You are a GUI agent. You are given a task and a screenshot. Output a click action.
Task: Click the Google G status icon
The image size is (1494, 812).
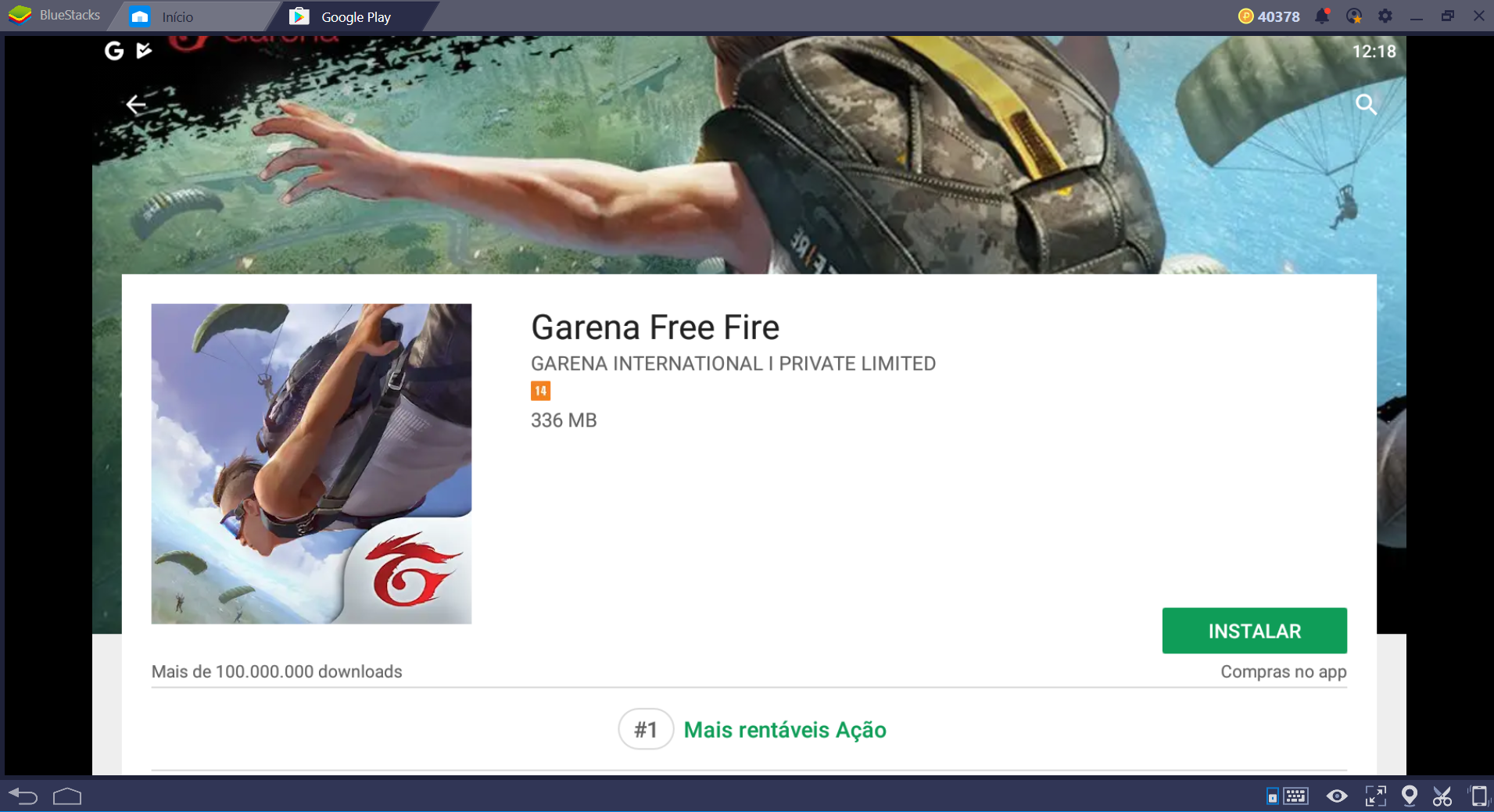click(114, 51)
